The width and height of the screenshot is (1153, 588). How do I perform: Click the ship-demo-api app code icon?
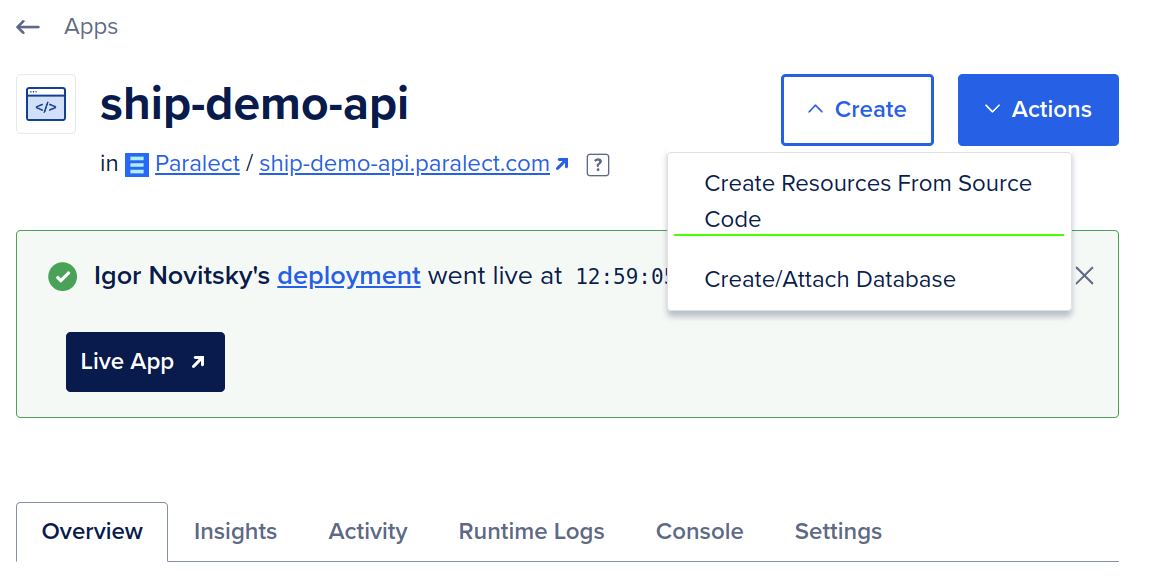[46, 104]
